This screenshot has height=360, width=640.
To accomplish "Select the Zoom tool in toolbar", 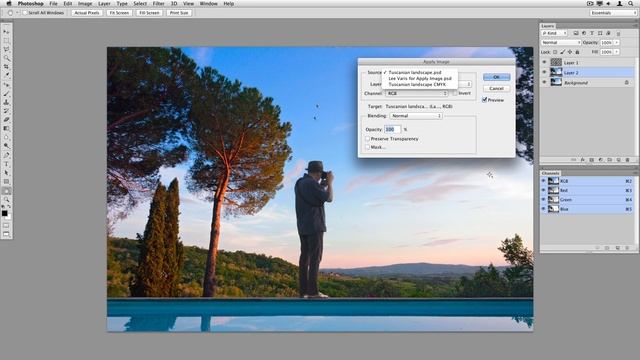I will [7, 200].
